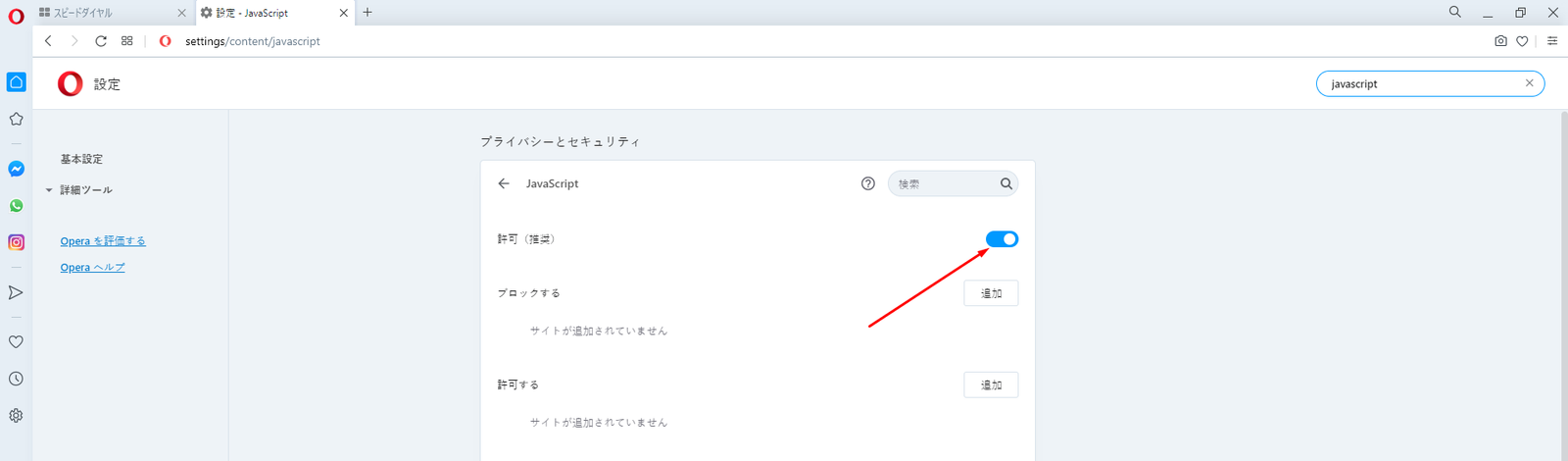Image resolution: width=1568 pixels, height=461 pixels.
Task: Reload the current settings page
Action: point(100,41)
